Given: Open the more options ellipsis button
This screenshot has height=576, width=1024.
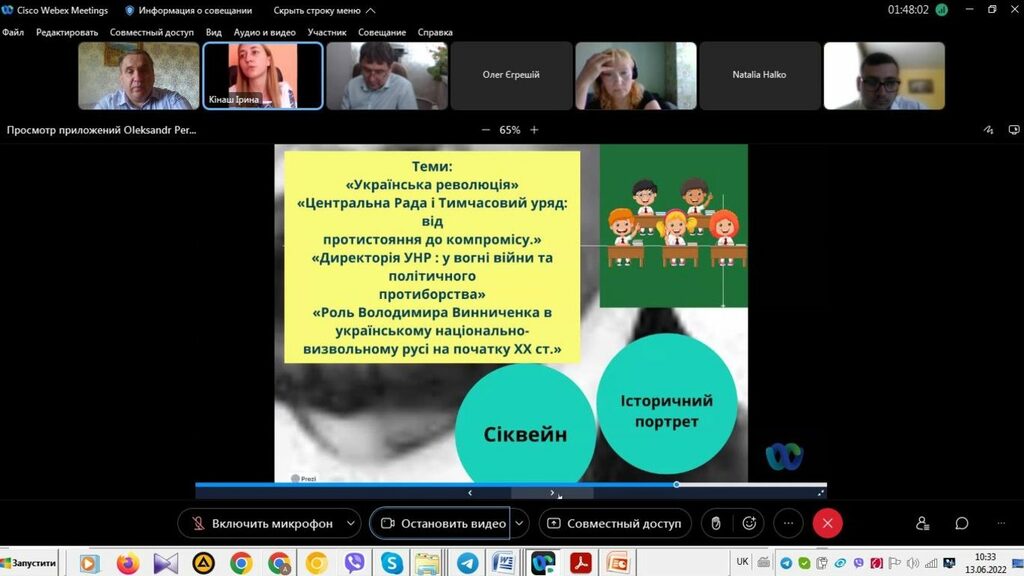Looking at the screenshot, I should click(788, 523).
